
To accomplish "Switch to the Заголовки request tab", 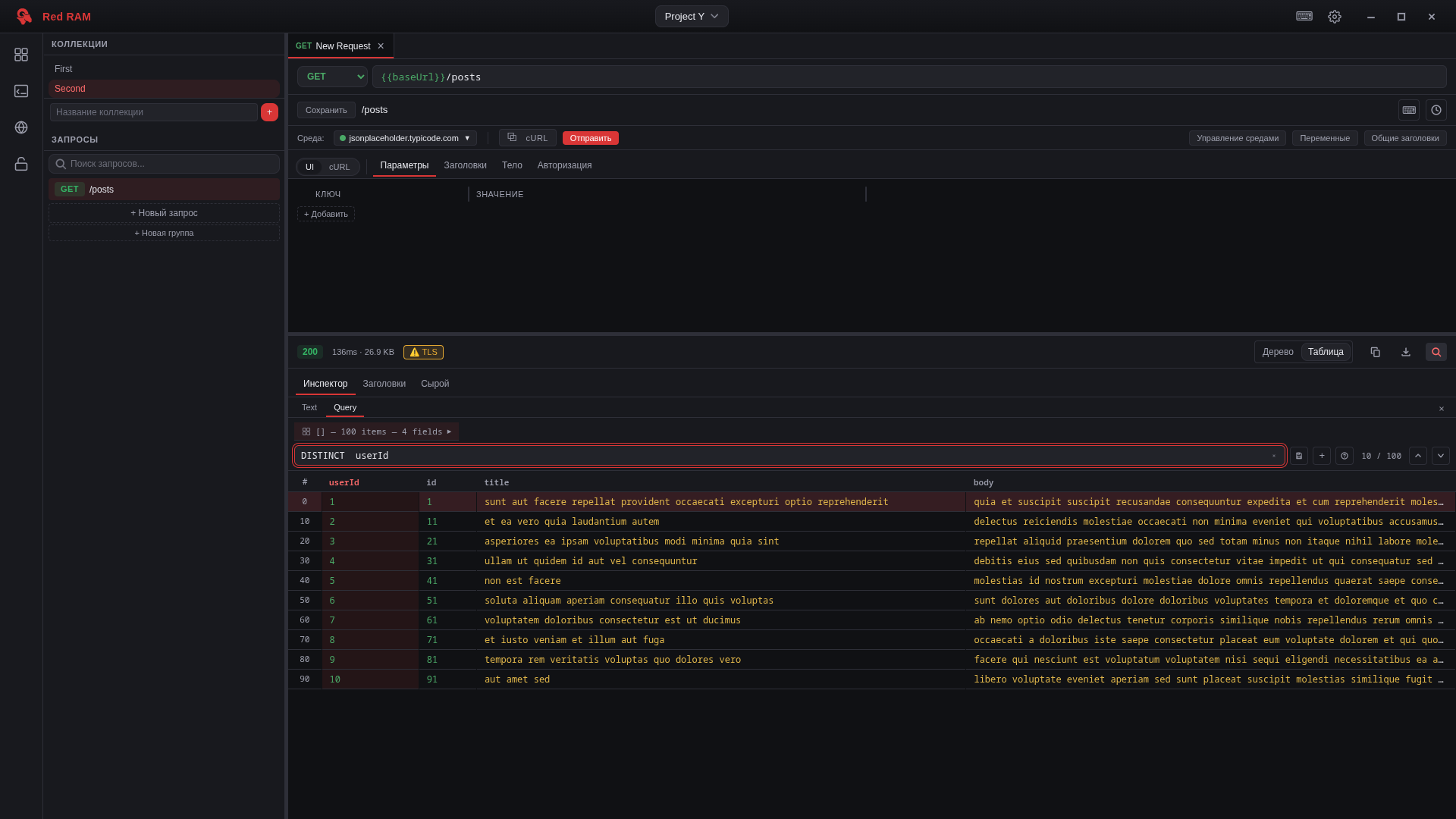I will [x=465, y=165].
